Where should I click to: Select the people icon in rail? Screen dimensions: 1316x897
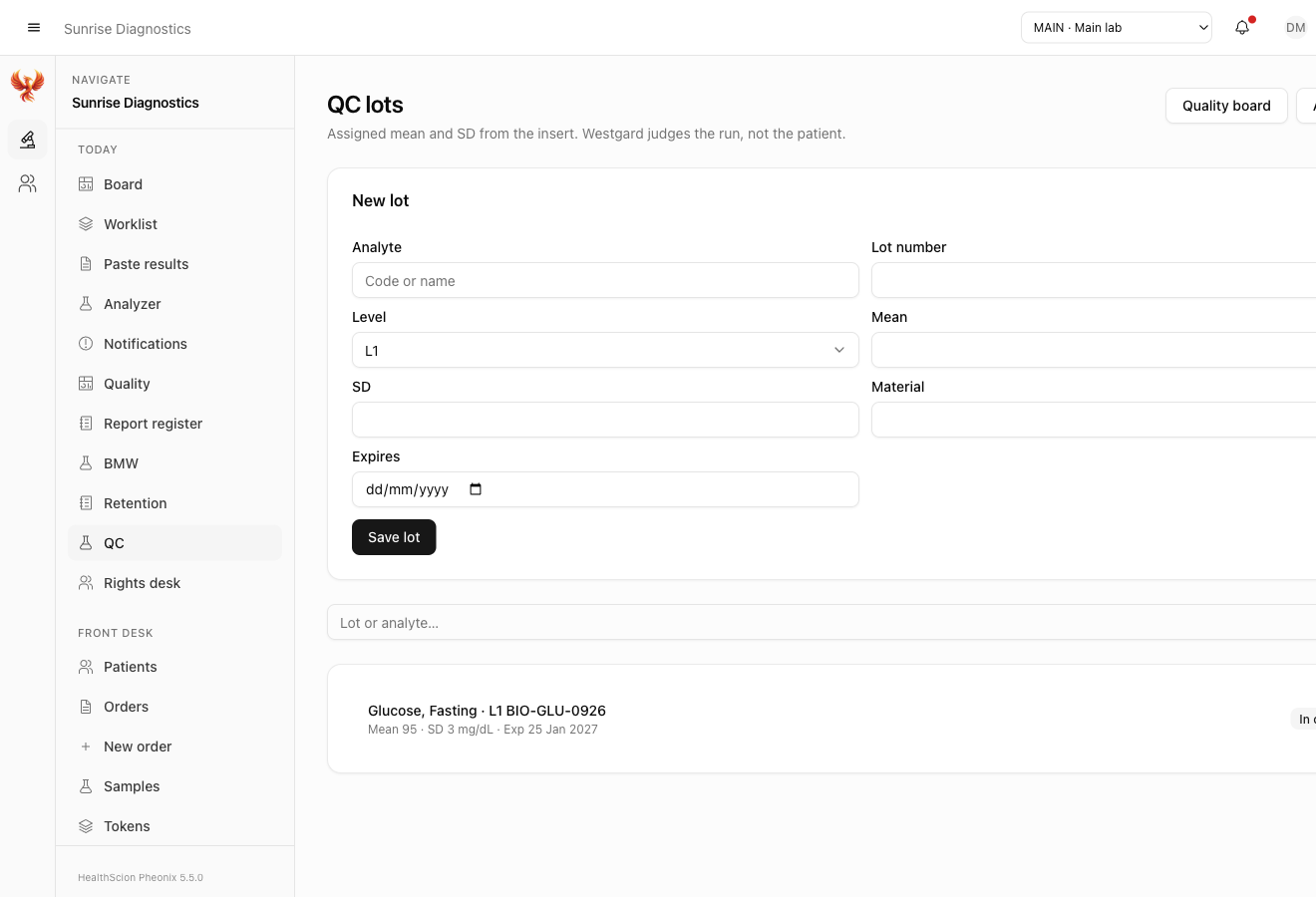coord(28,183)
